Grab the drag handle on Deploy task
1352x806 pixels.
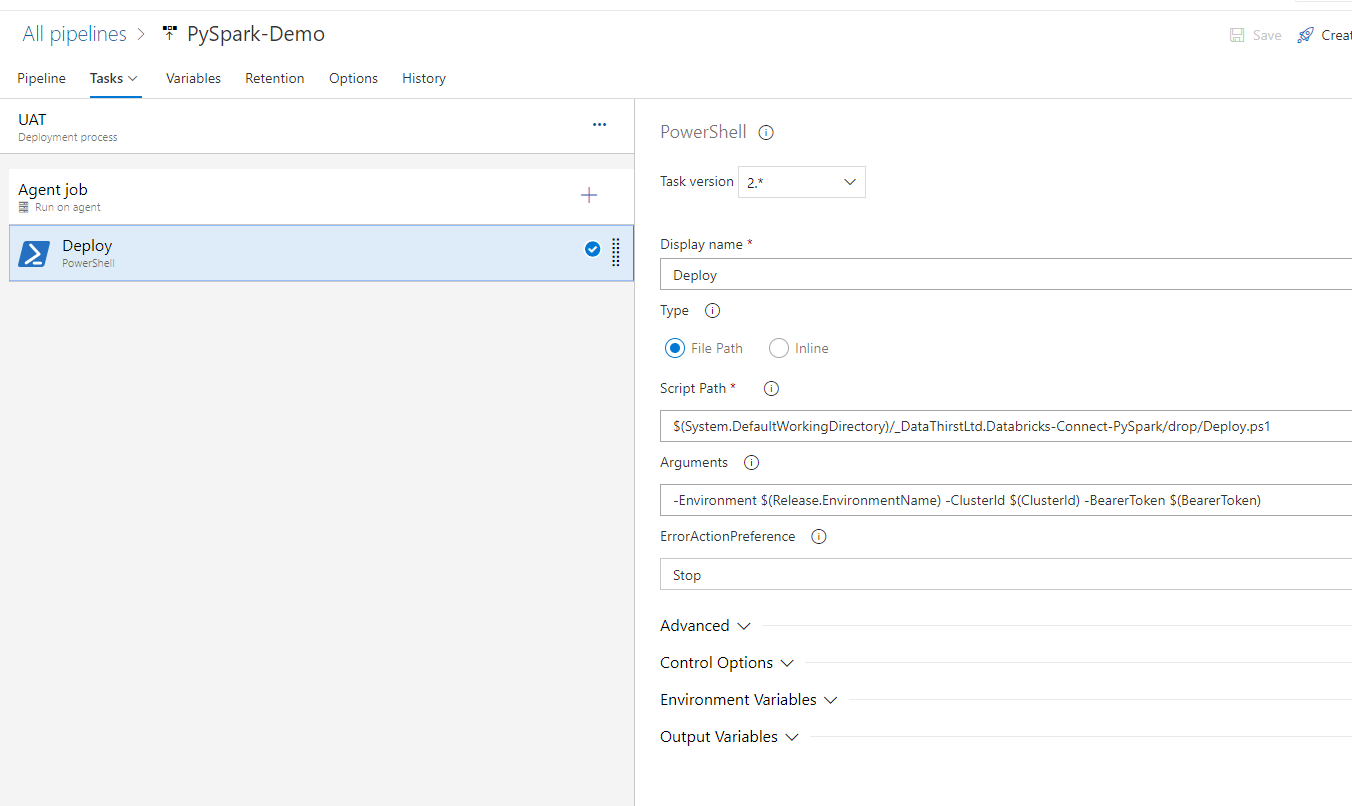615,253
